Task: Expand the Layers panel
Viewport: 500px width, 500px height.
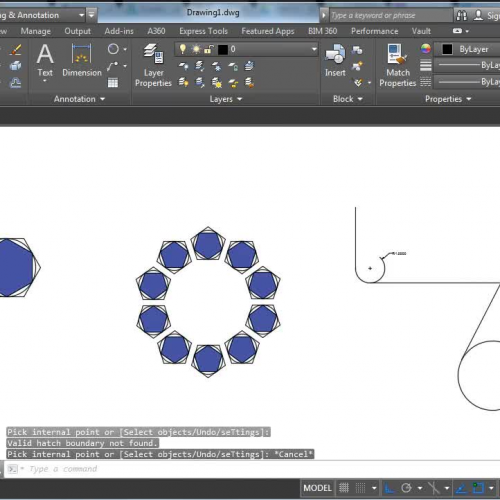Action: [x=226, y=99]
